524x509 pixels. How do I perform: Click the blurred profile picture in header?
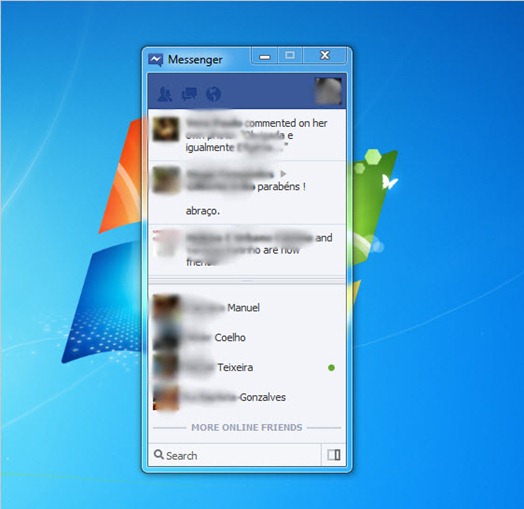pyautogui.click(x=329, y=91)
